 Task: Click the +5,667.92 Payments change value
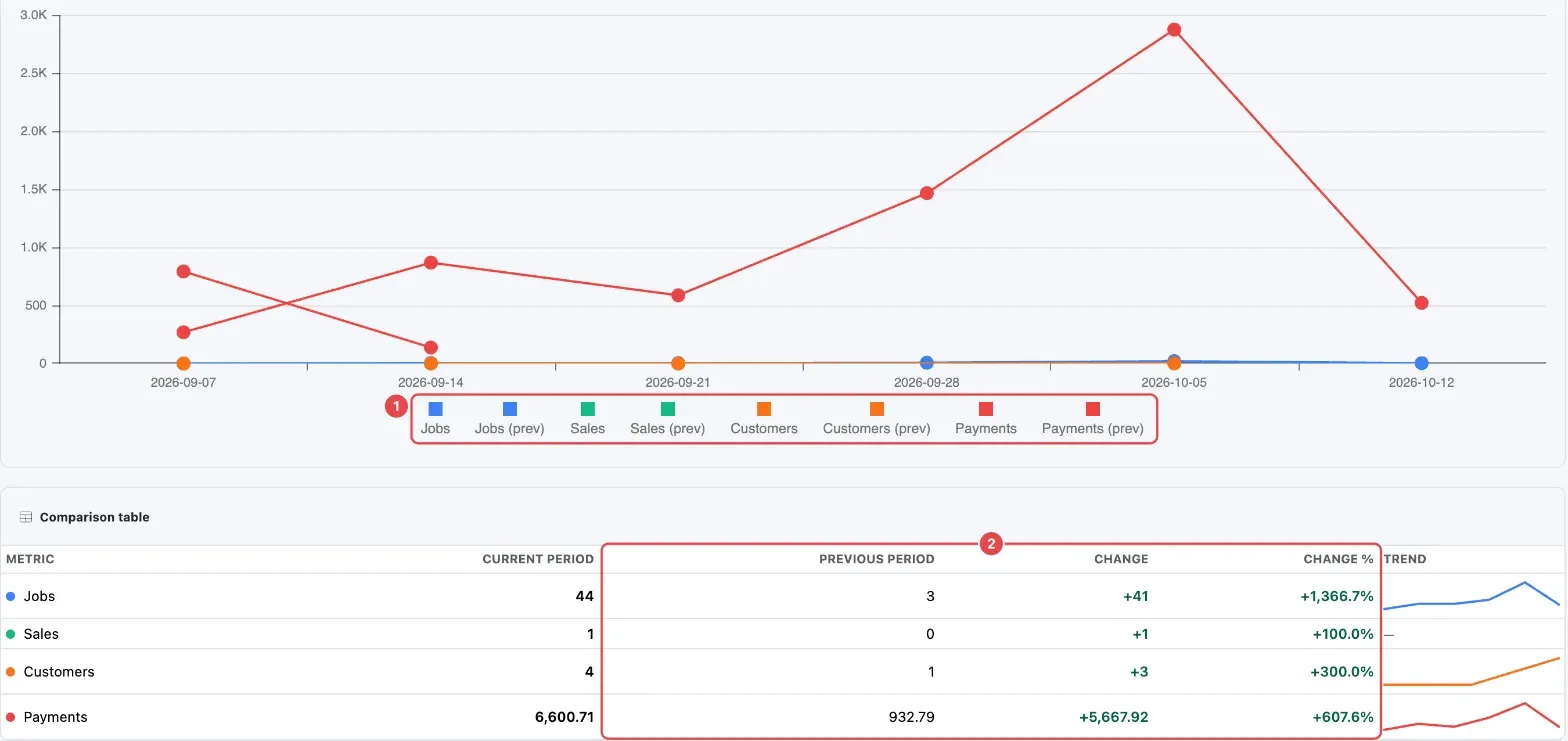[x=1114, y=717]
